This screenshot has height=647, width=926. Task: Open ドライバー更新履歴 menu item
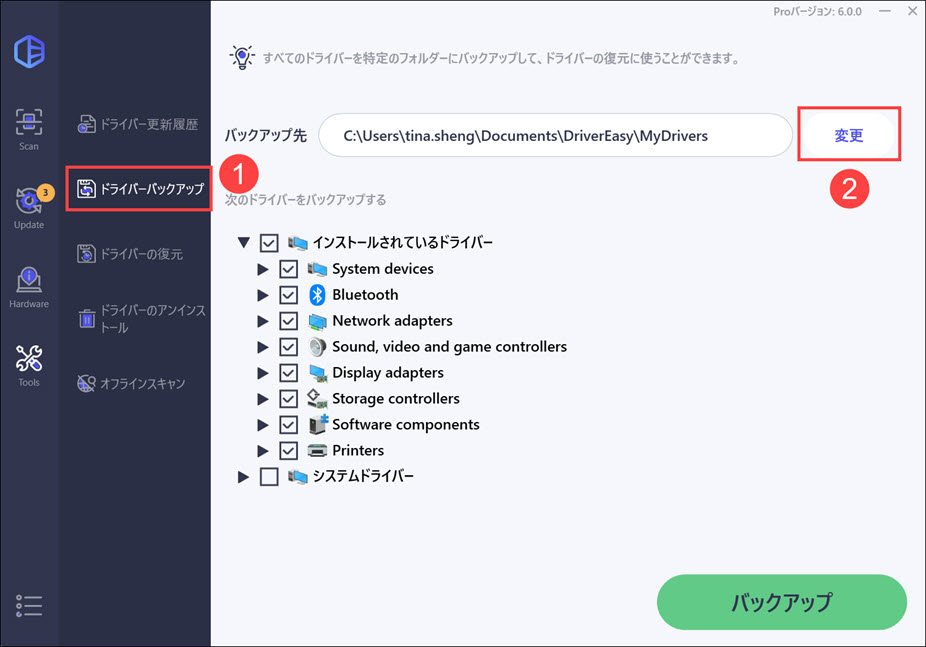[x=139, y=125]
